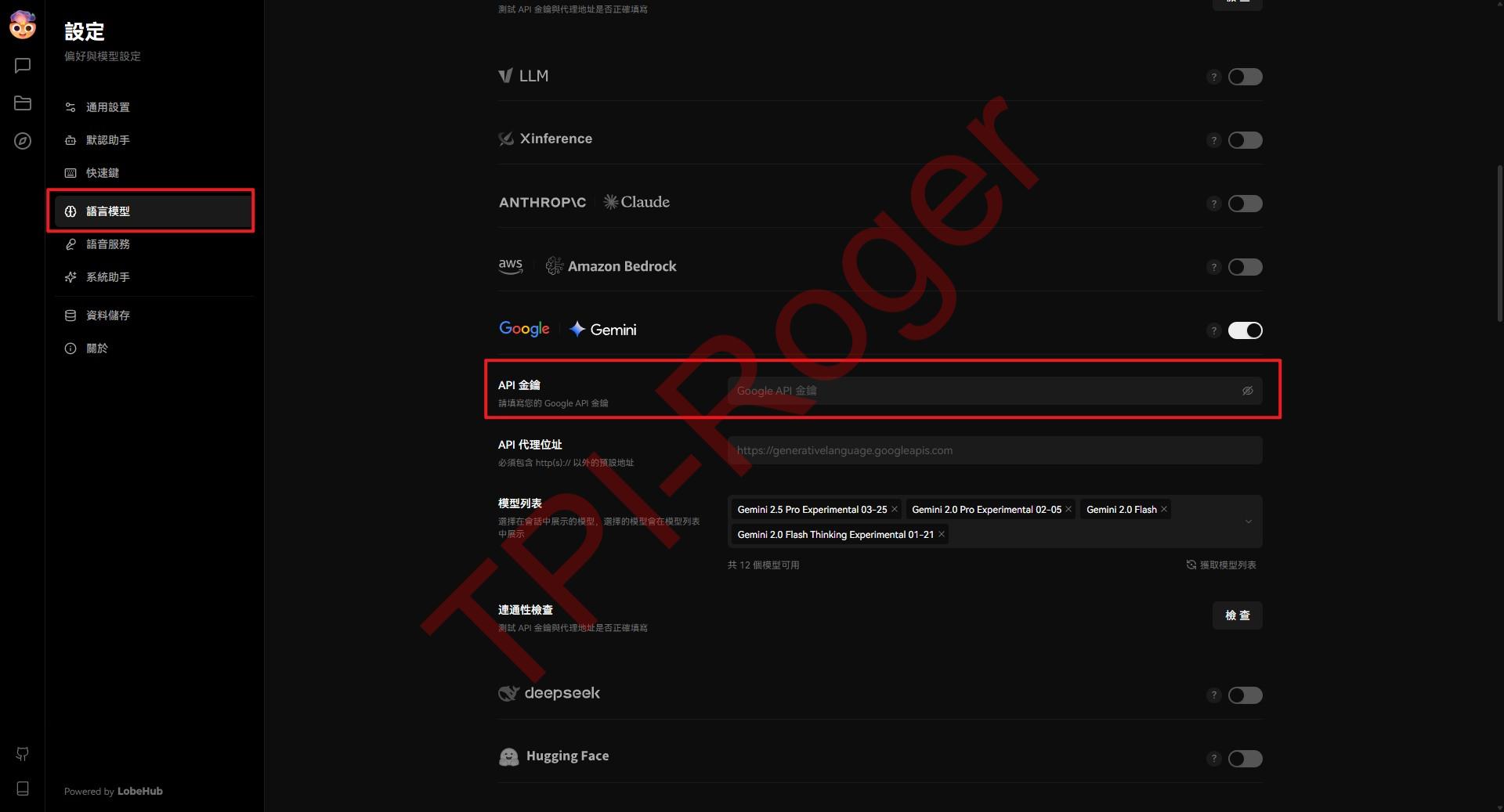
Task: Click help icon for Amazon Bedrock
Action: click(1213, 267)
